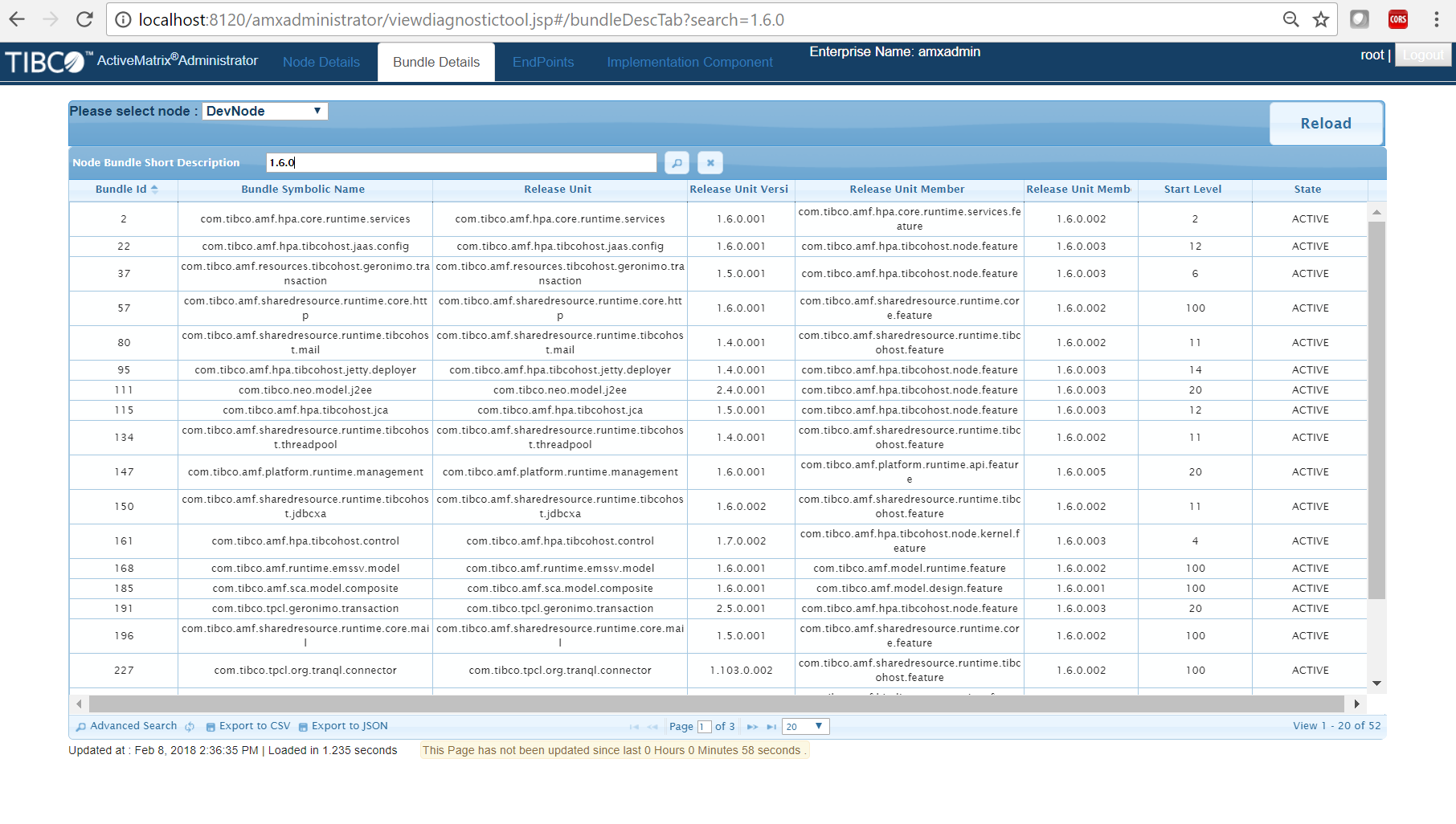Screen dimensions: 1456x824
Task: Jump to the last page of results
Action: (771, 727)
